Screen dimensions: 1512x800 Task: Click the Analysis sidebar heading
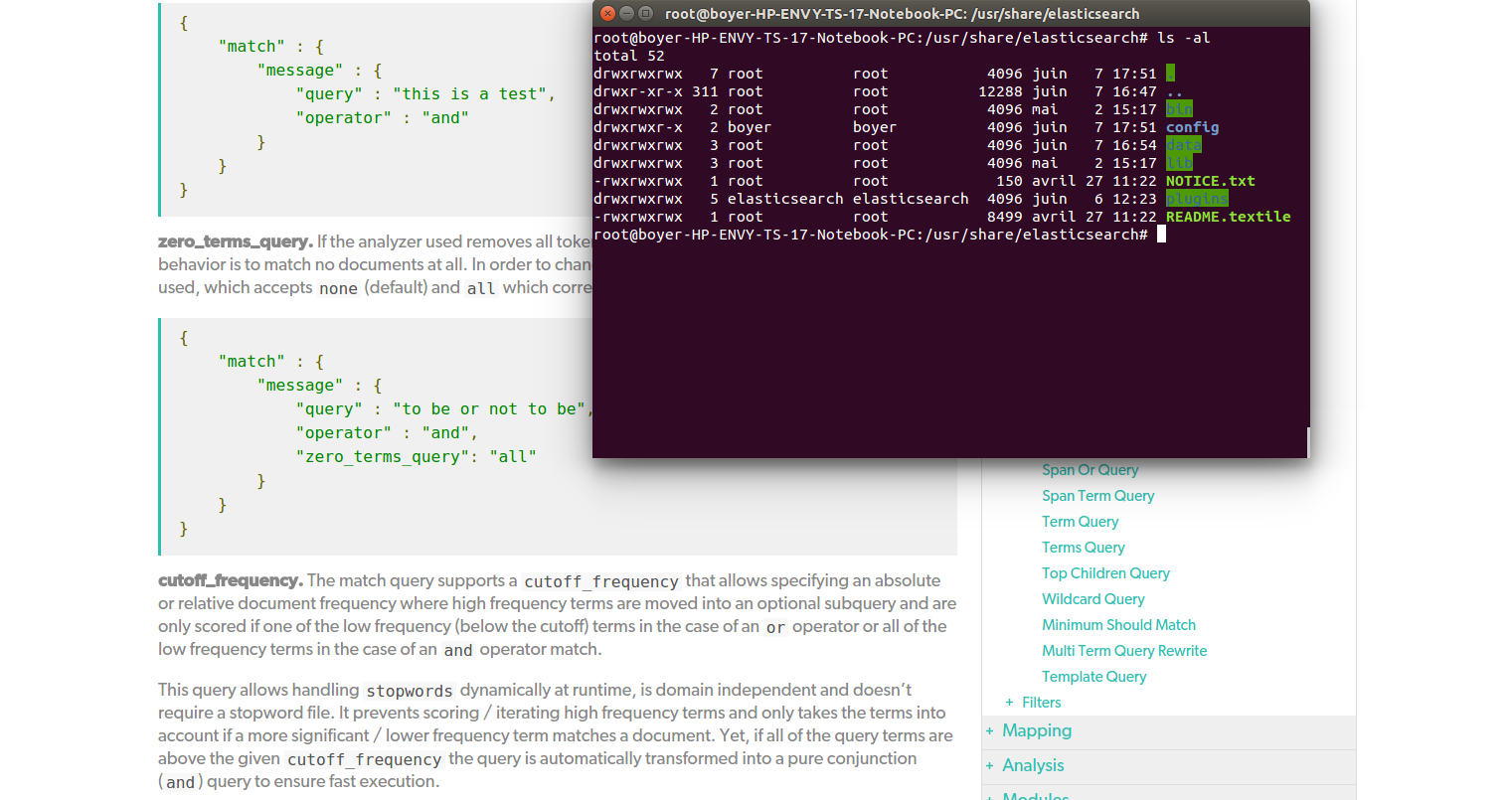coord(1033,766)
